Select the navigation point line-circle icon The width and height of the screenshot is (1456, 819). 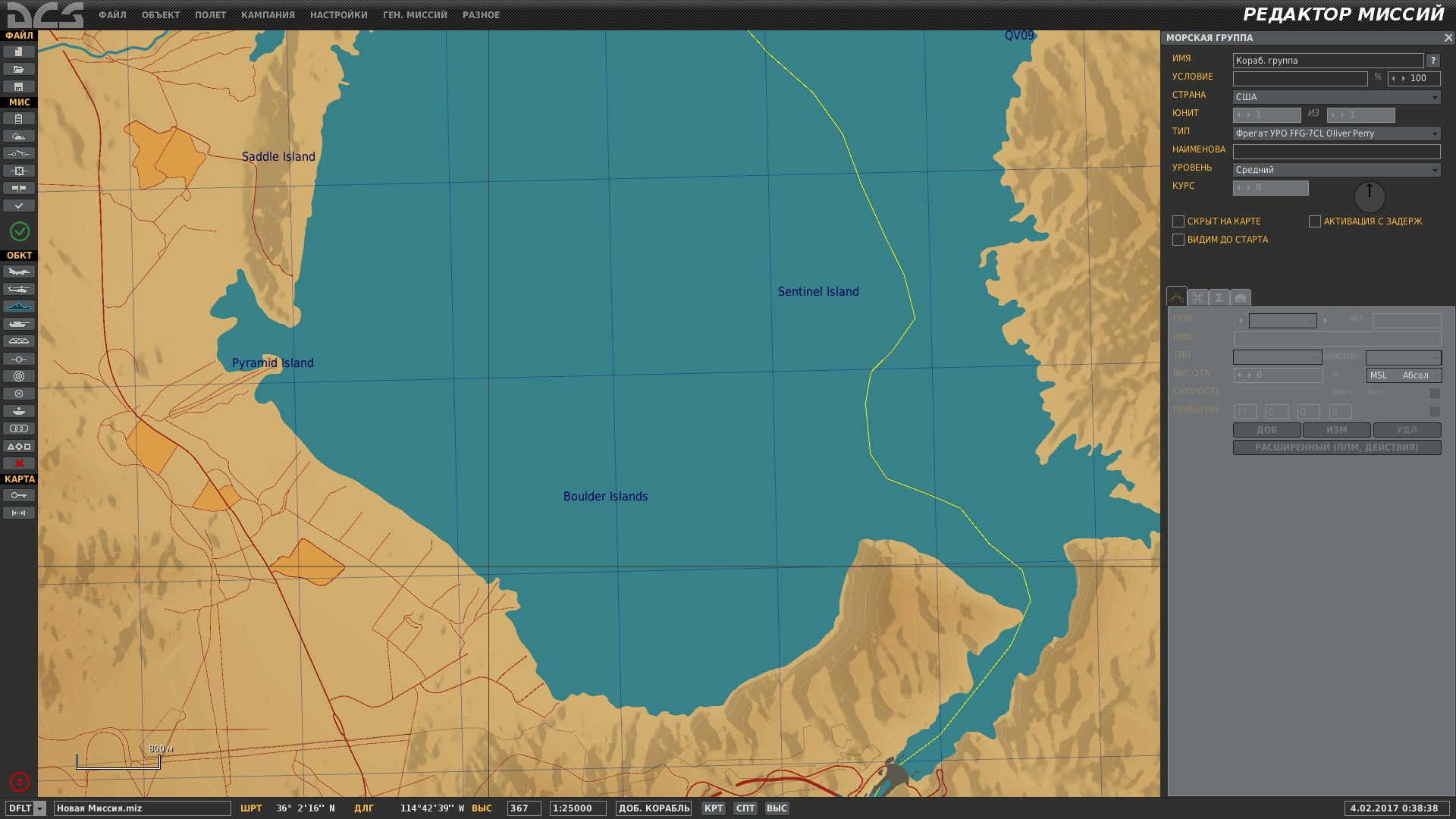click(19, 359)
